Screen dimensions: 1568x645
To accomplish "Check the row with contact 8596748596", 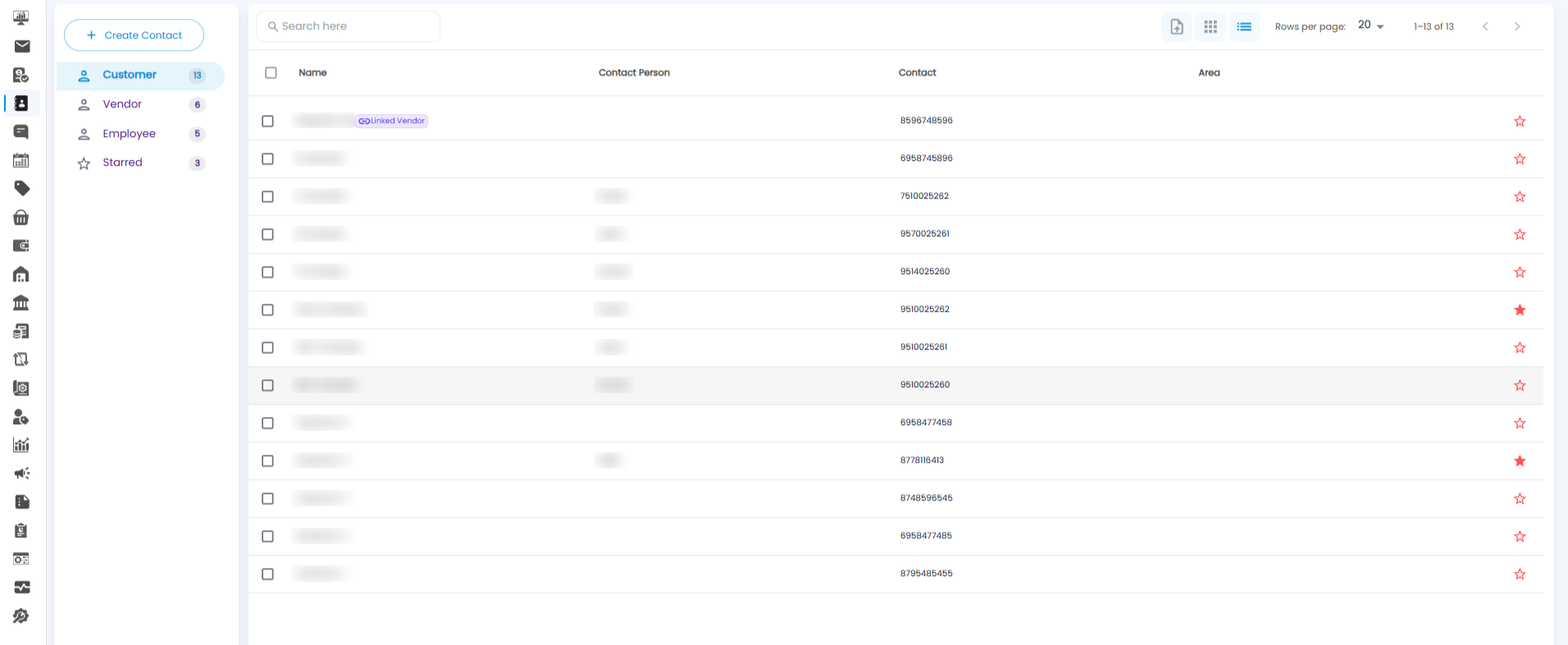I will 267,121.
